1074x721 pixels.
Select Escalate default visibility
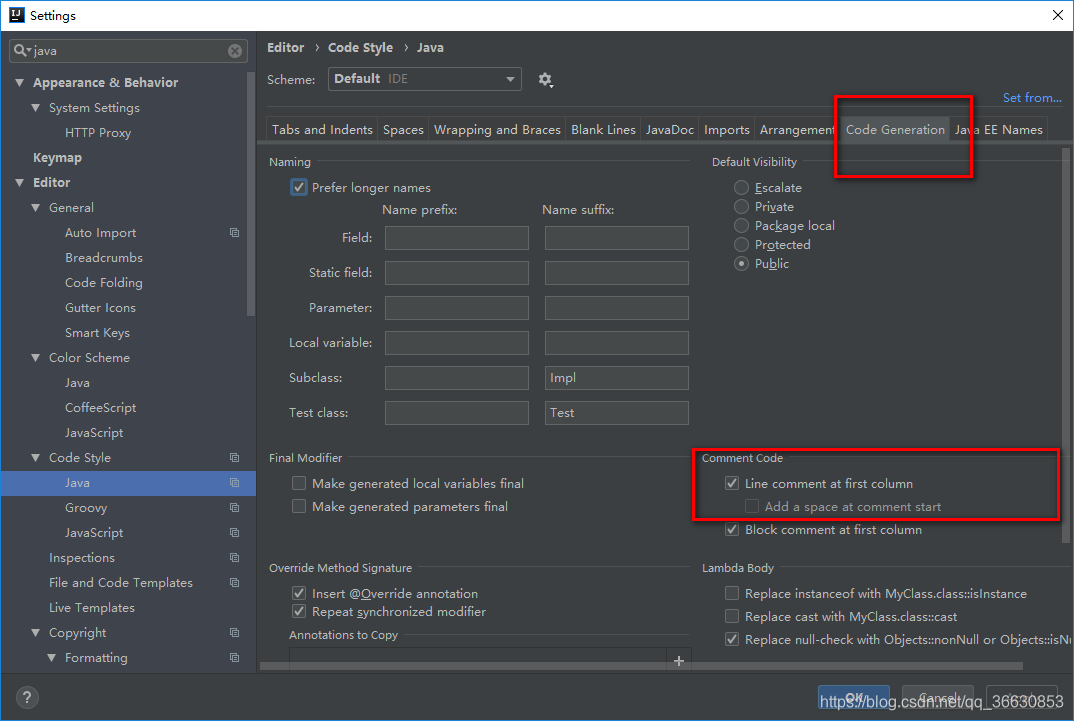(741, 187)
